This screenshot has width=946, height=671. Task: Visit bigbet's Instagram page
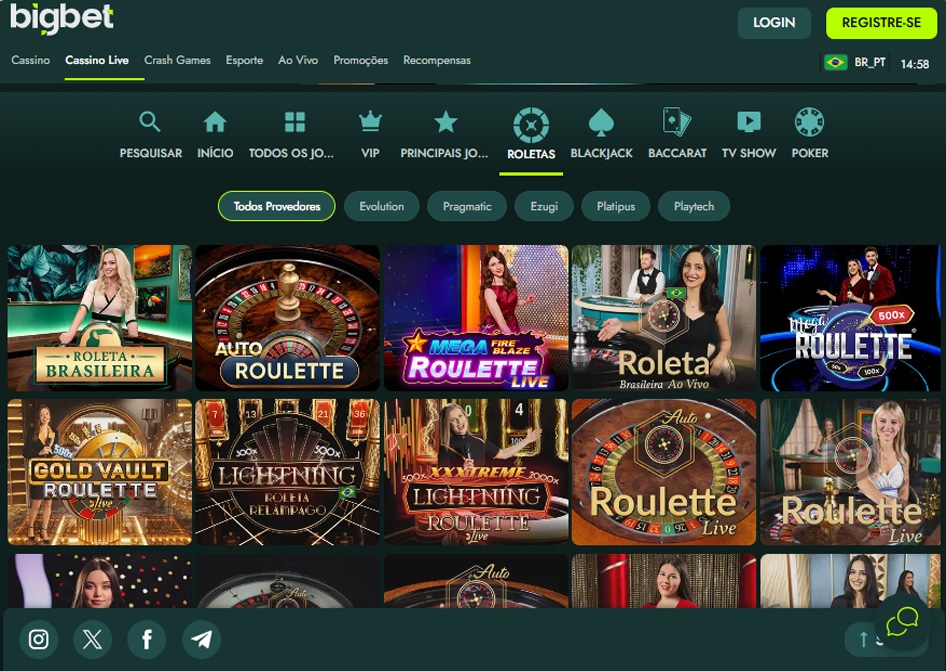(38, 639)
